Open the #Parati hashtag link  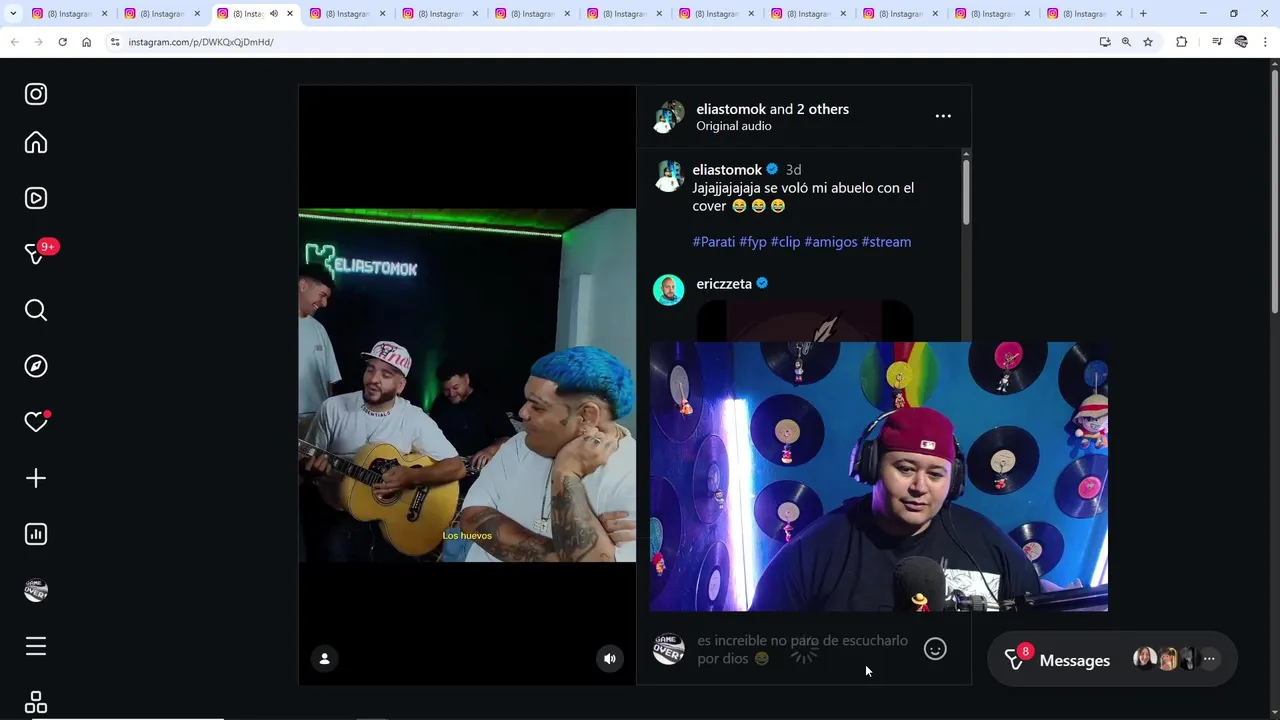pos(714,242)
